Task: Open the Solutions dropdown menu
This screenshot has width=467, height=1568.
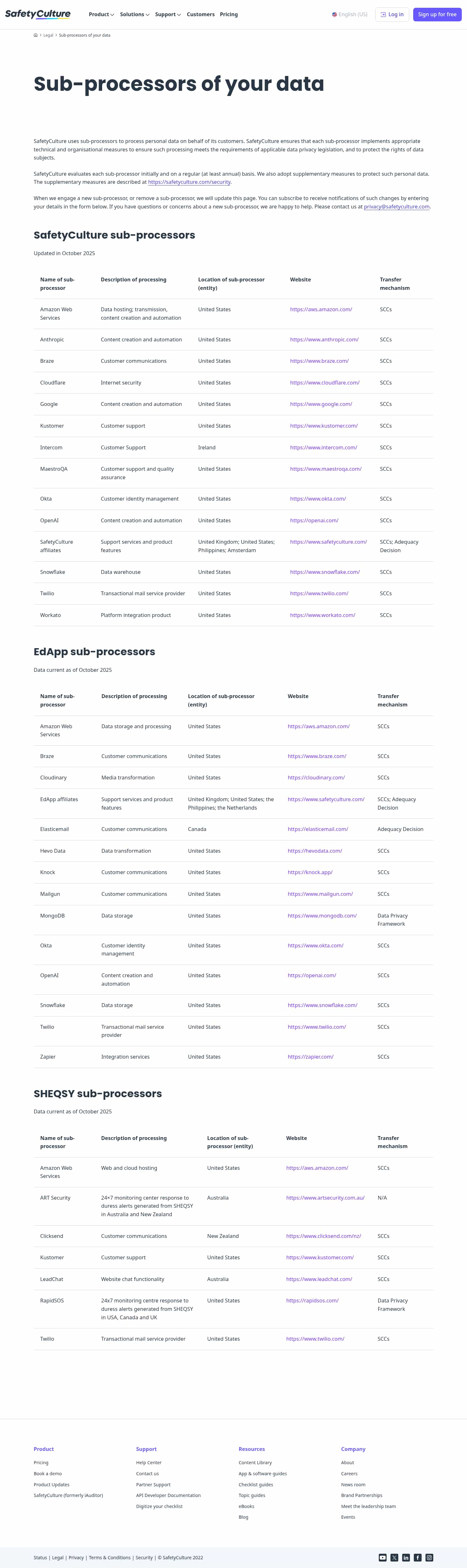Action: pos(135,15)
